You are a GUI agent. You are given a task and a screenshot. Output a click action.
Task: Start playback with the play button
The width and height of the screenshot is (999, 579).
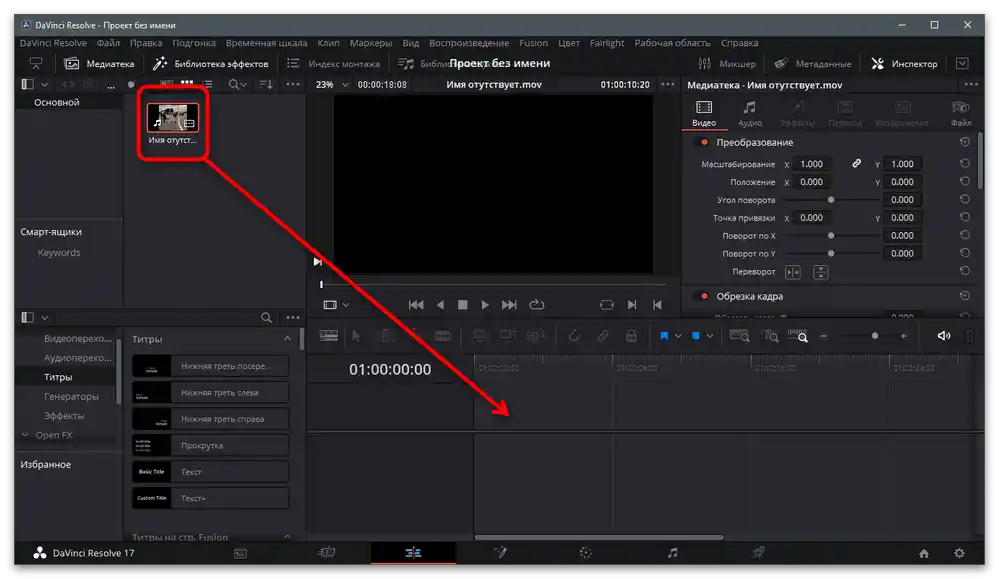(x=485, y=304)
